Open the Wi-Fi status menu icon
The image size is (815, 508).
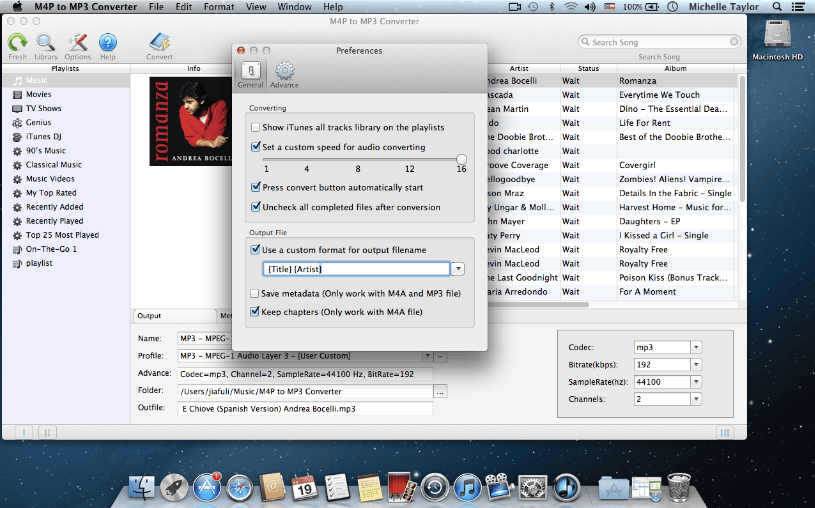coord(571,7)
